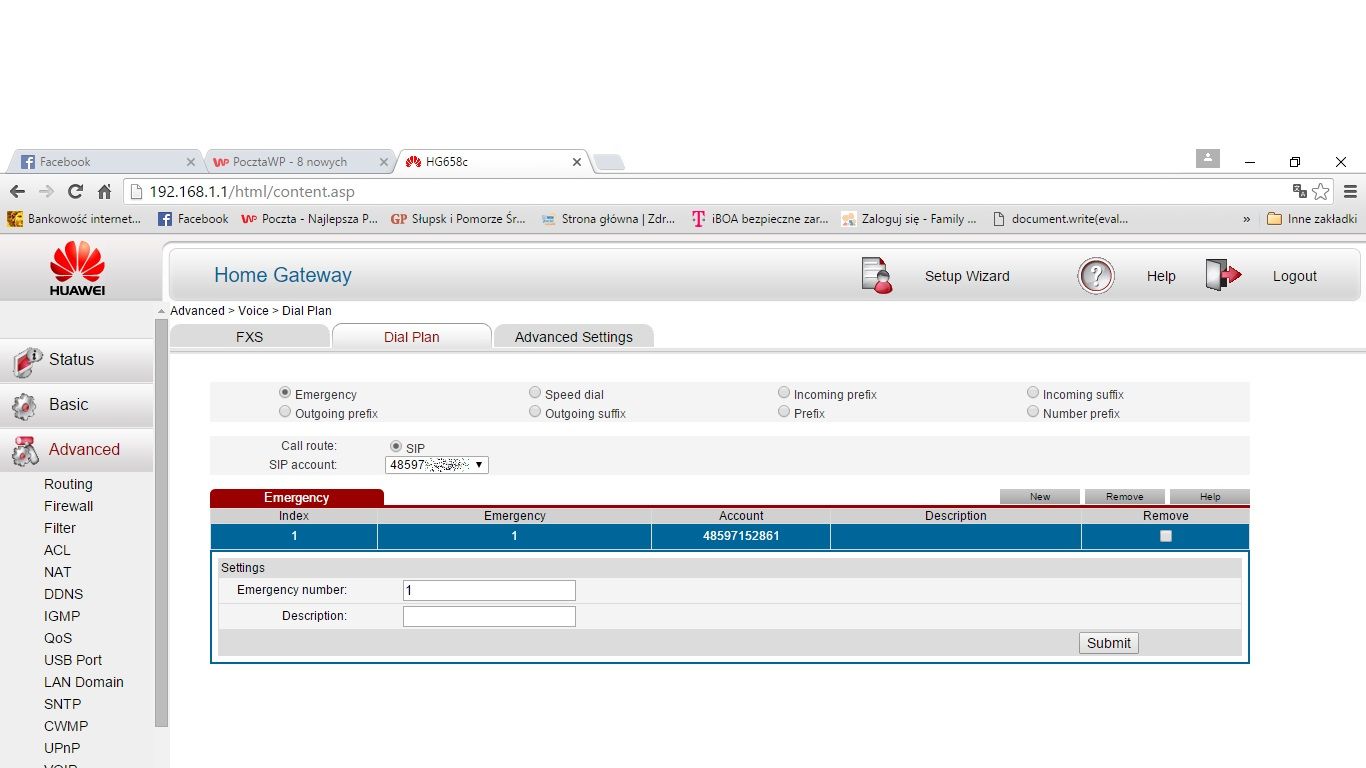Switch to the FXS tab
The height and width of the screenshot is (768, 1366).
tap(249, 337)
